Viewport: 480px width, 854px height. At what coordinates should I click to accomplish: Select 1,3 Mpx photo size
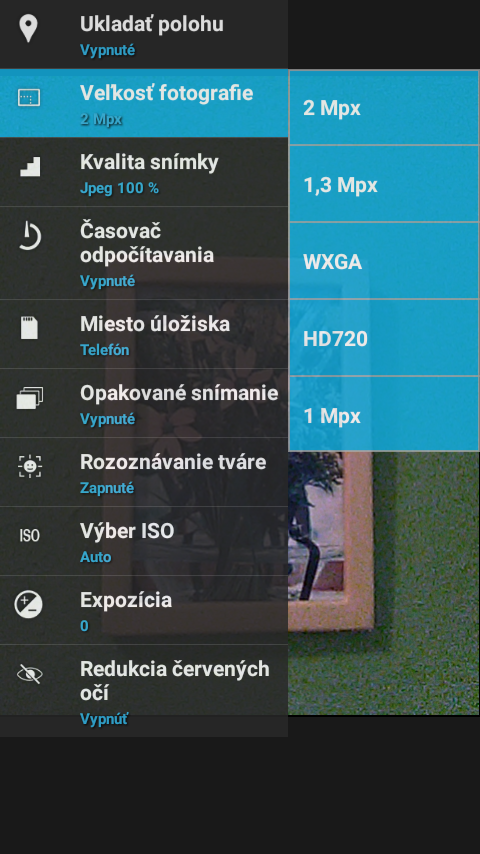(x=385, y=184)
